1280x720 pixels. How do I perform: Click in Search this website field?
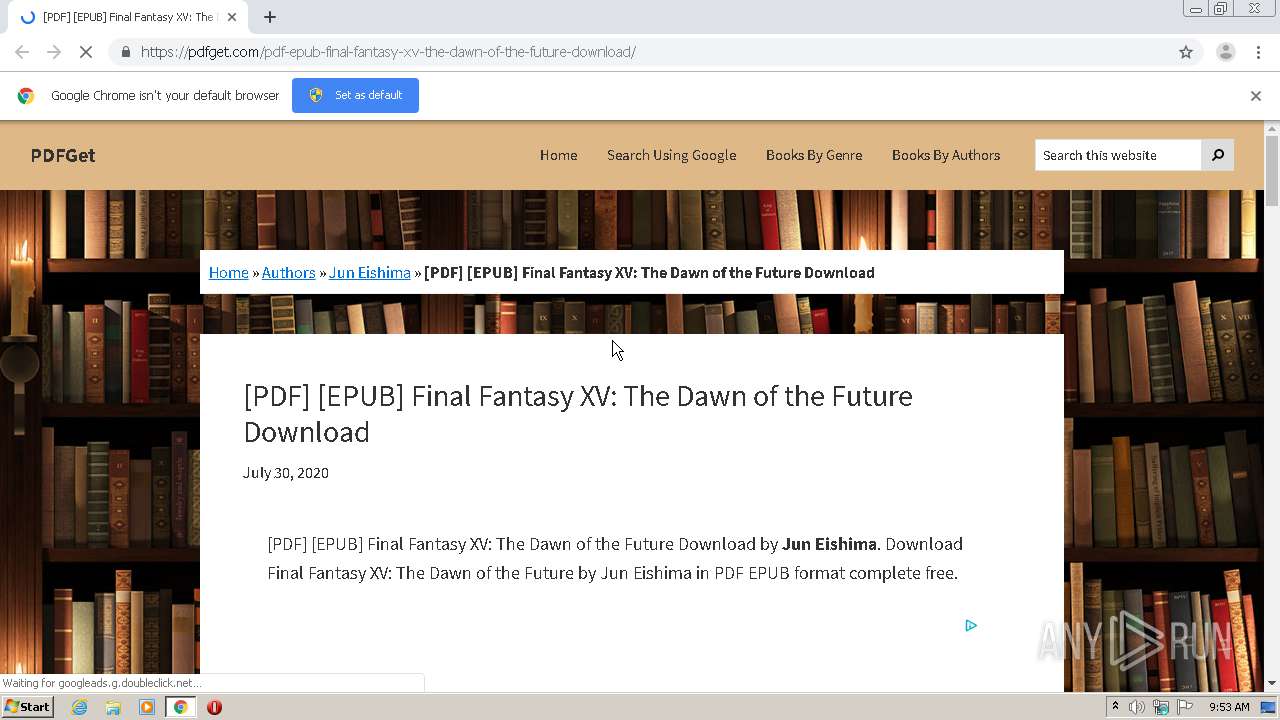(x=1118, y=155)
